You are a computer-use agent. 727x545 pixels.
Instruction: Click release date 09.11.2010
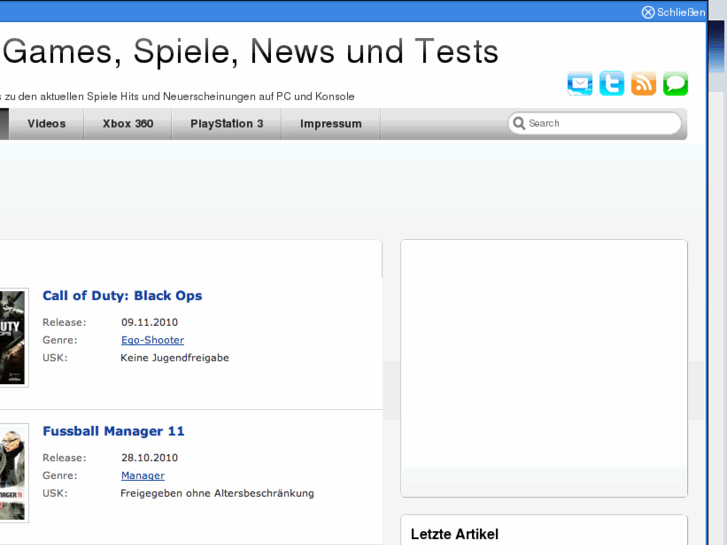point(149,322)
